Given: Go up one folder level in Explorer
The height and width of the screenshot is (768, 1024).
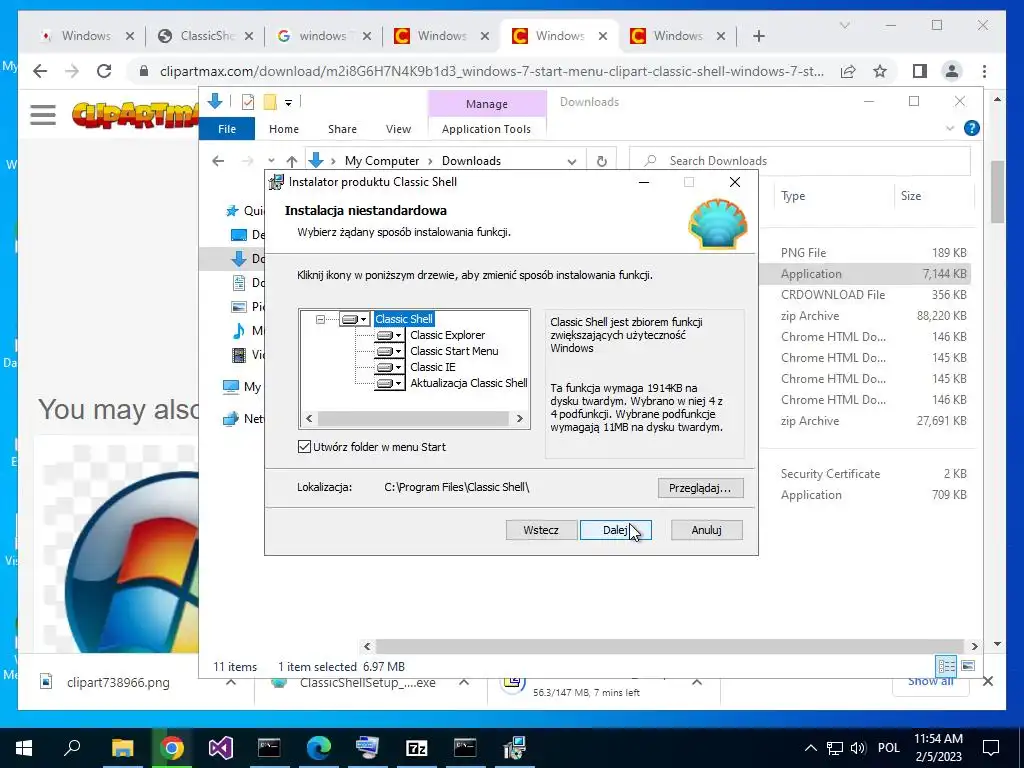Looking at the screenshot, I should pos(292,161).
